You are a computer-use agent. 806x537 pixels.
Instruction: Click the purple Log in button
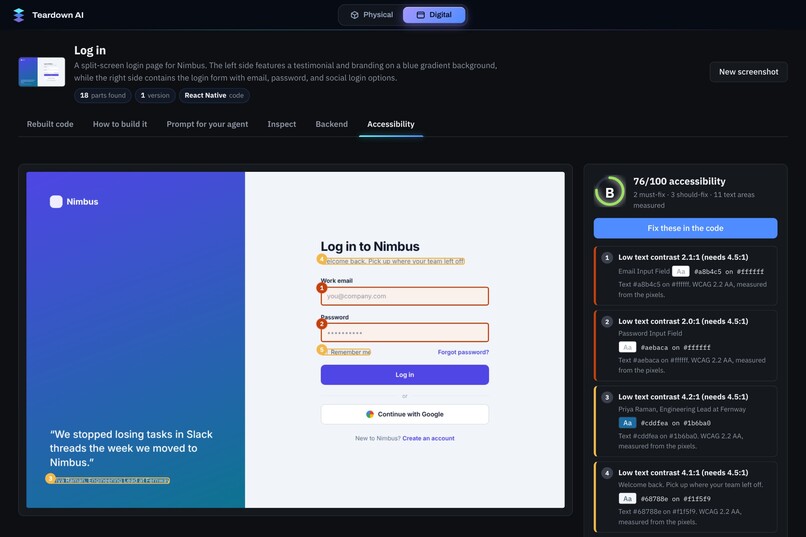pos(405,375)
